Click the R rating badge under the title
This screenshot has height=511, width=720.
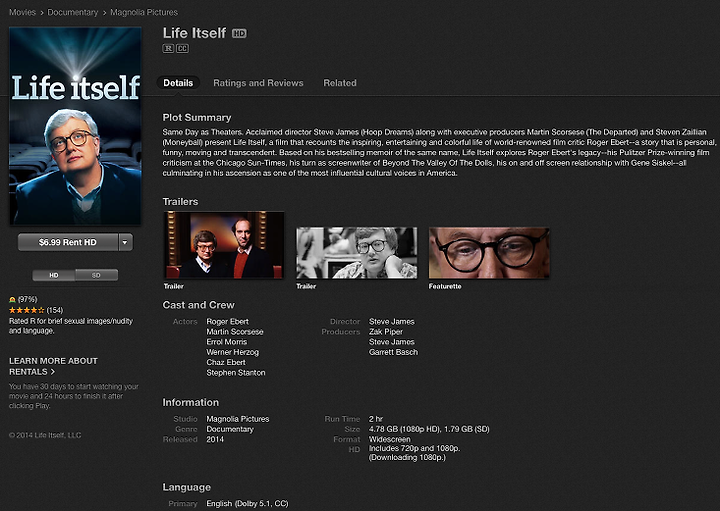(168, 48)
